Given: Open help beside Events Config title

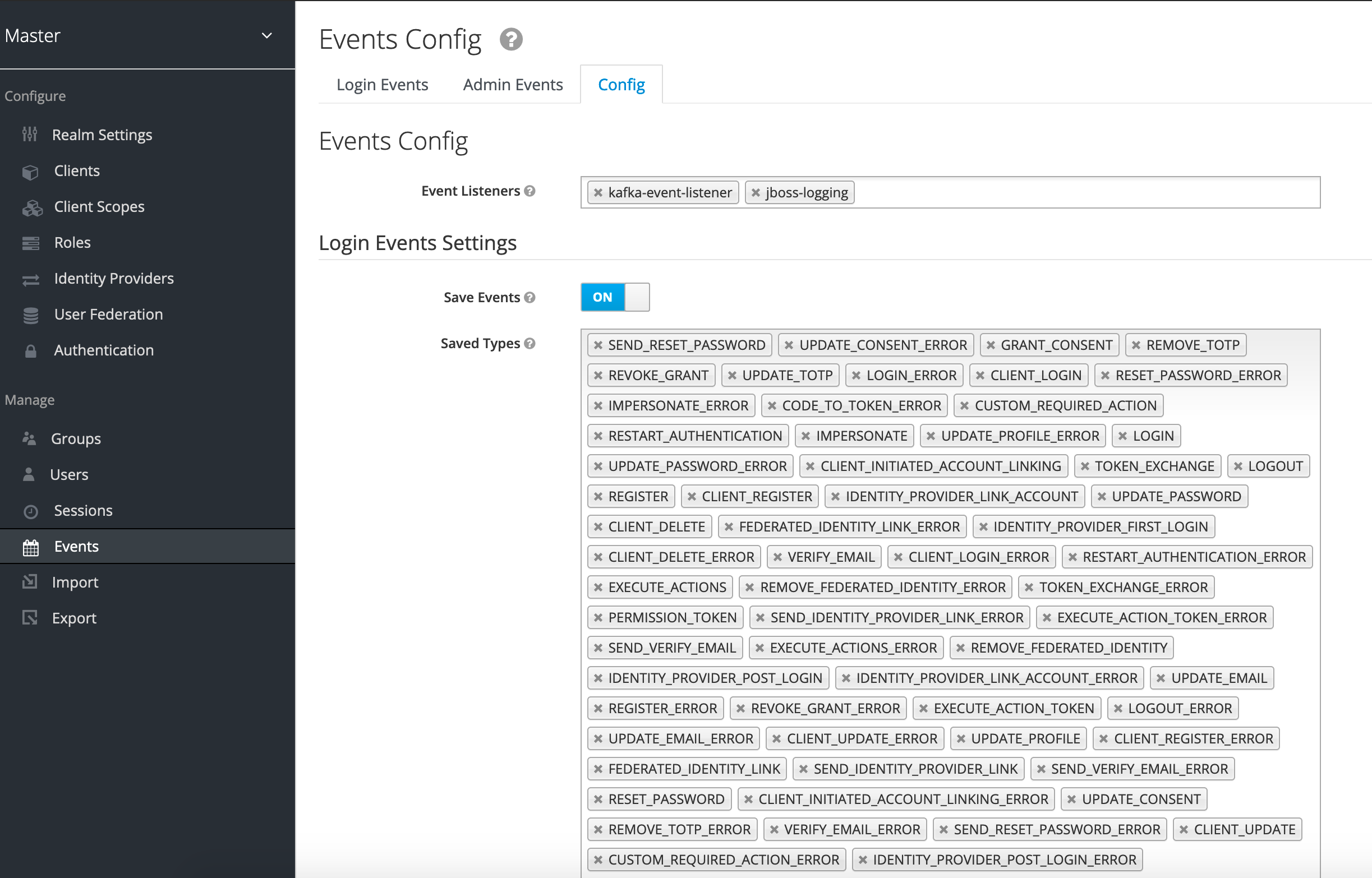Looking at the screenshot, I should [510, 39].
